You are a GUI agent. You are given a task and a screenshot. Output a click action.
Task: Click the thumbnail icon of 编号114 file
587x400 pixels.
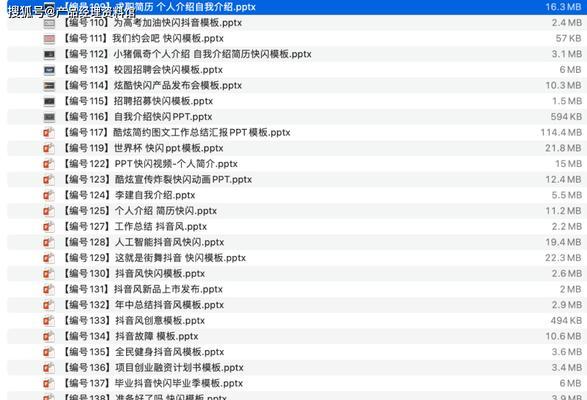click(x=49, y=86)
